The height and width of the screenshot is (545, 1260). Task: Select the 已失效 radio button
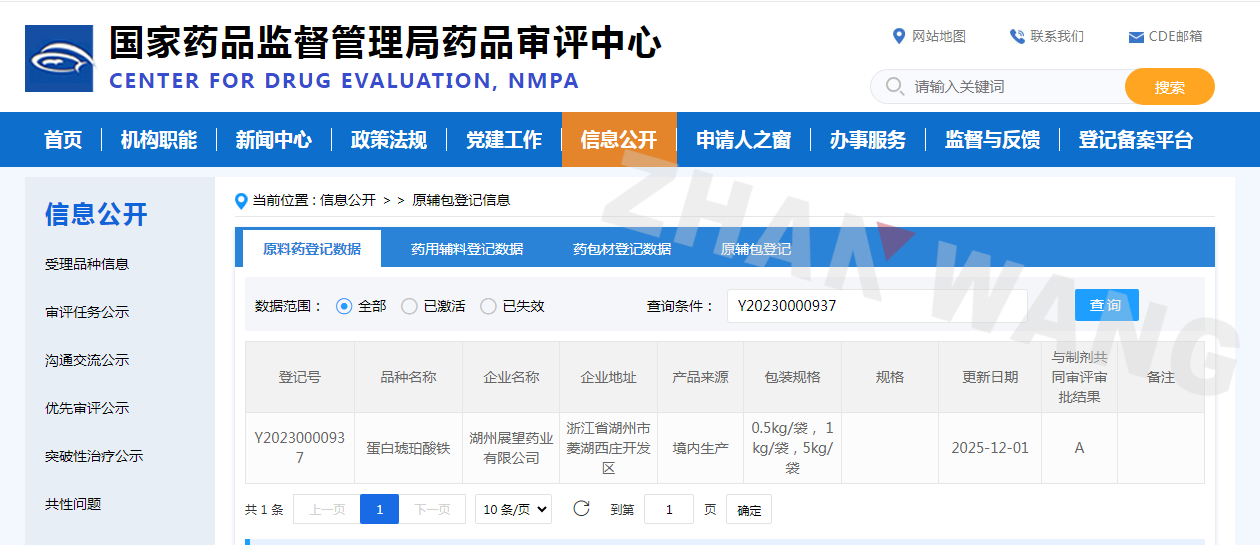[x=488, y=306]
